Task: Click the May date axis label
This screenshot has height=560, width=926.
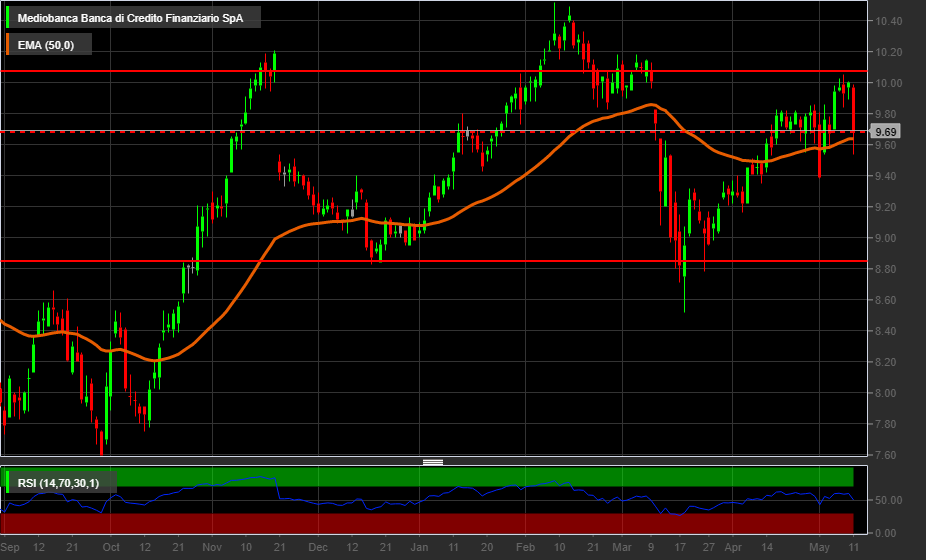Action: tap(820, 548)
